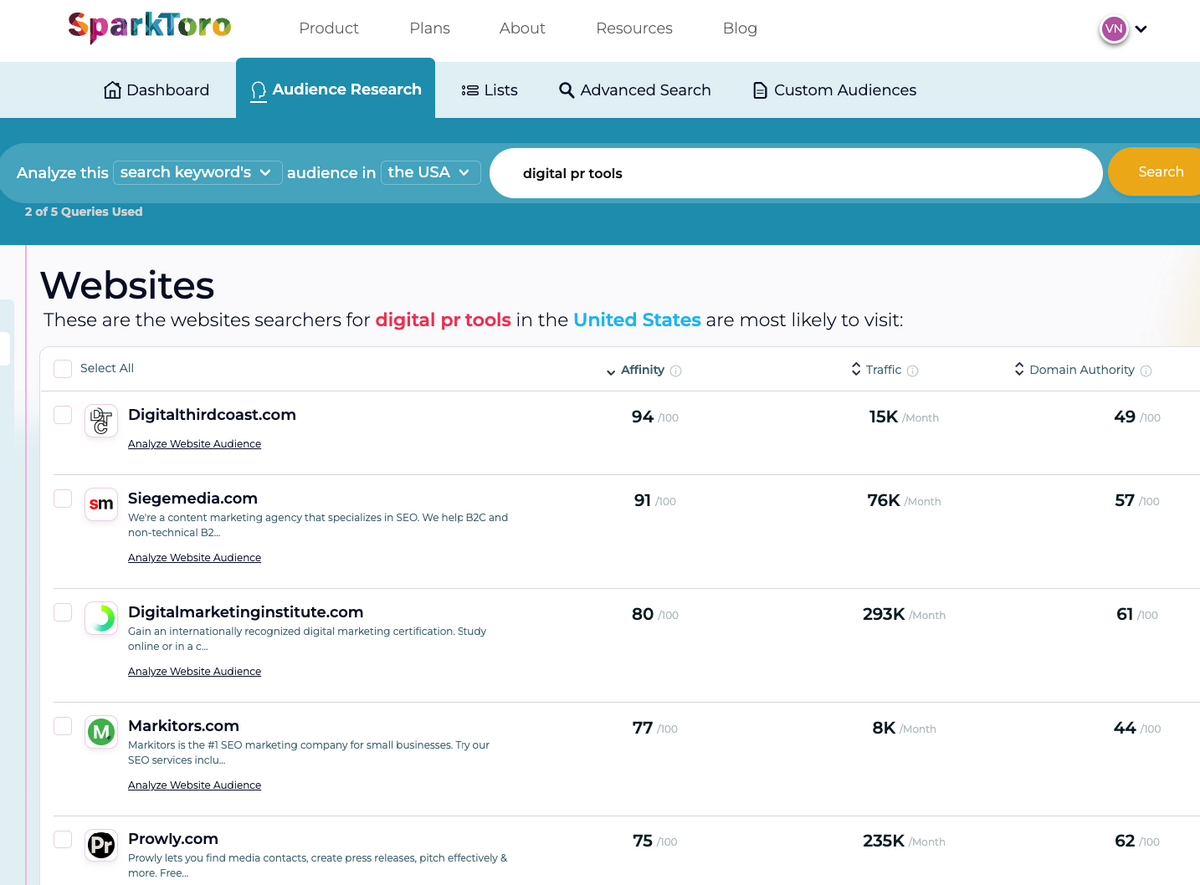Check the Siegemedia.com row checkbox
Image resolution: width=1200 pixels, height=885 pixels.
(x=62, y=498)
